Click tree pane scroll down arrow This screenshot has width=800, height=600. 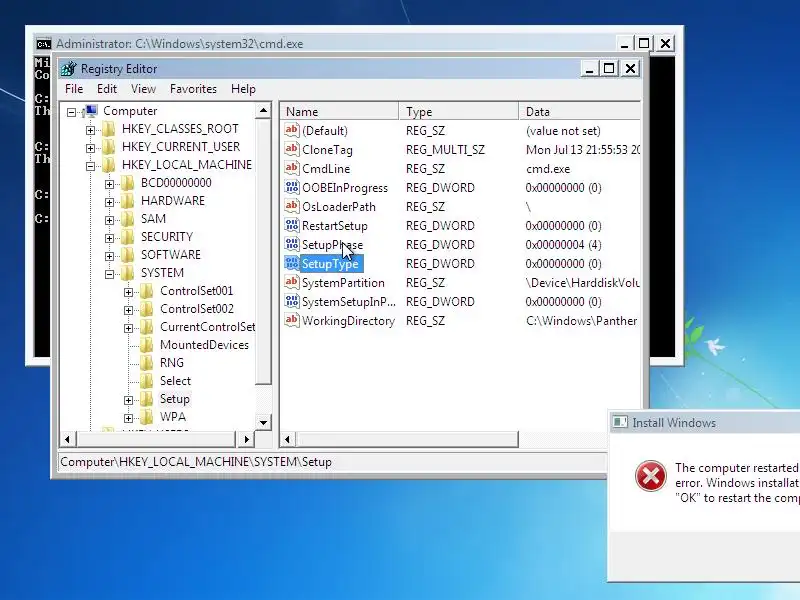pyautogui.click(x=263, y=422)
